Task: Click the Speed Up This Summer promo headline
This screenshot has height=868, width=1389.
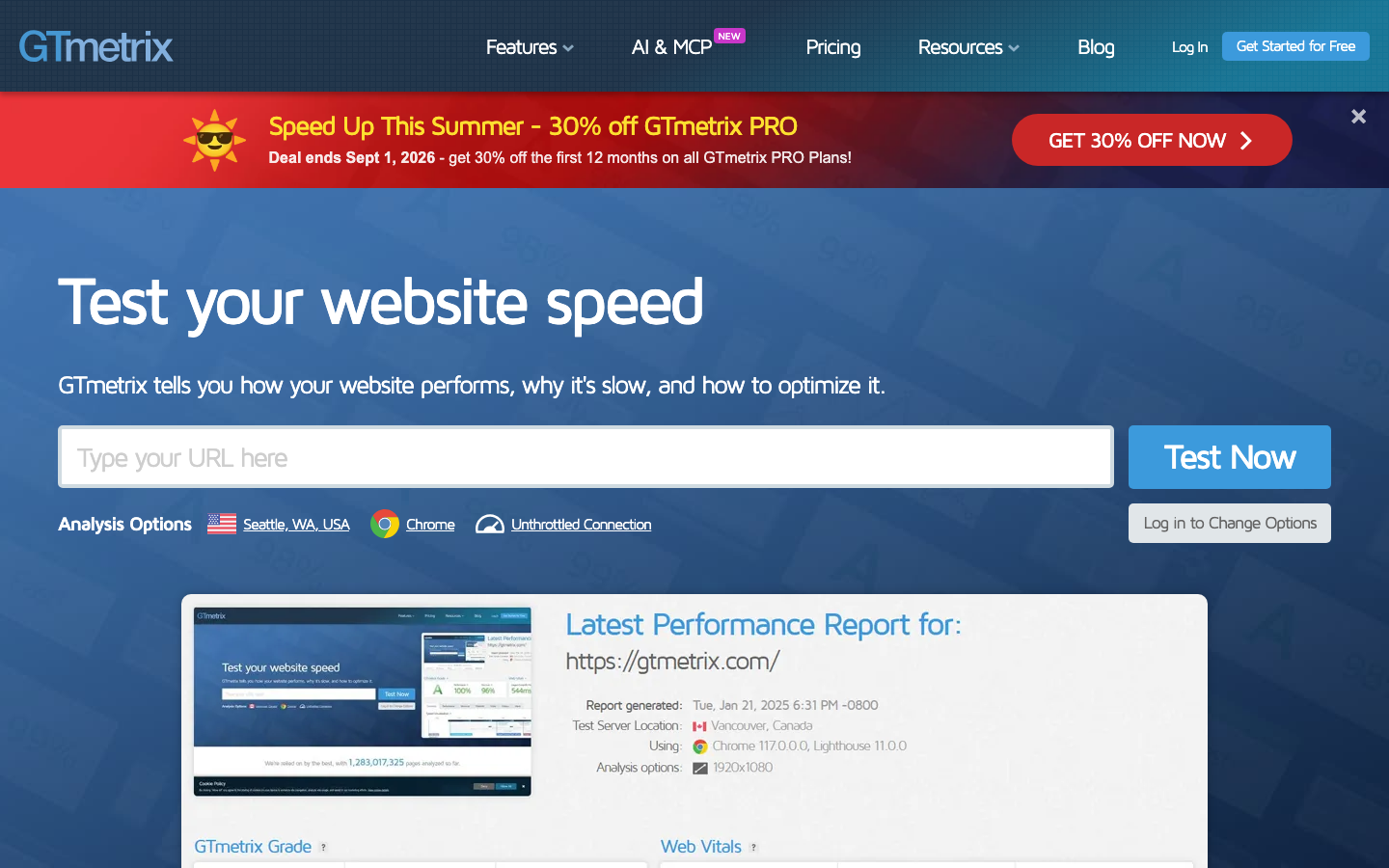Action: pyautogui.click(x=532, y=126)
